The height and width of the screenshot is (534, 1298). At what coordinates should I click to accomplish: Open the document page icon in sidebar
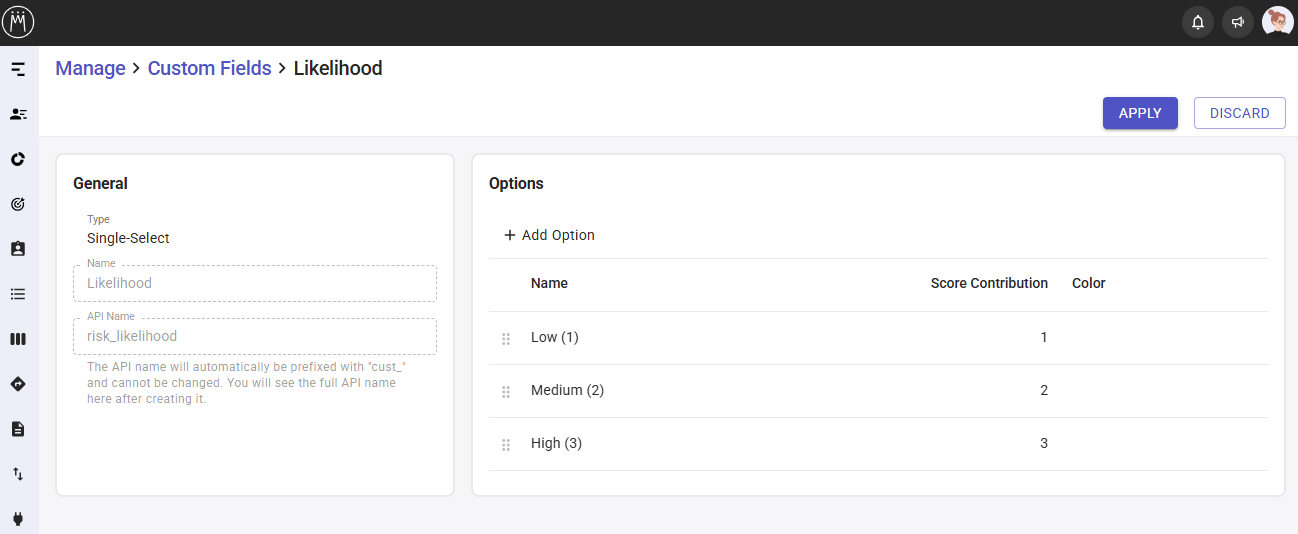click(18, 429)
